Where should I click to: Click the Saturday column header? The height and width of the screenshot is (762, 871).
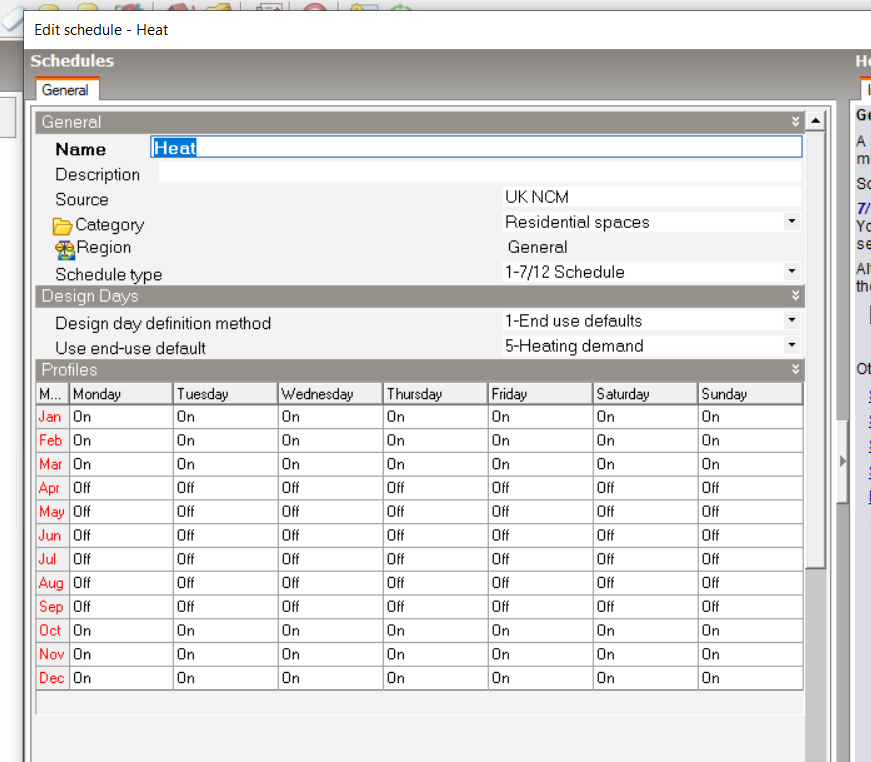(x=645, y=394)
